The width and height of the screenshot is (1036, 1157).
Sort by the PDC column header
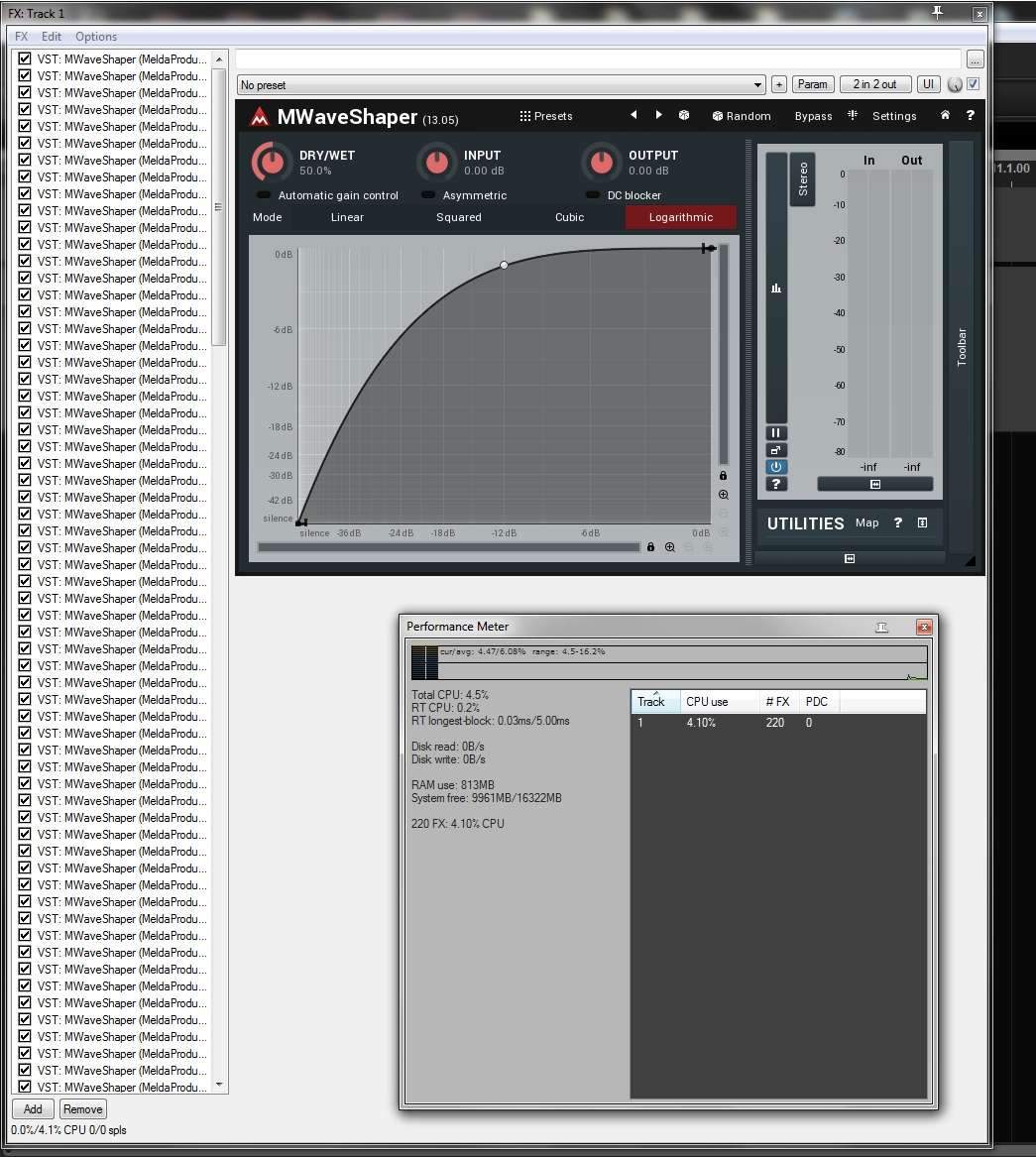pos(818,702)
